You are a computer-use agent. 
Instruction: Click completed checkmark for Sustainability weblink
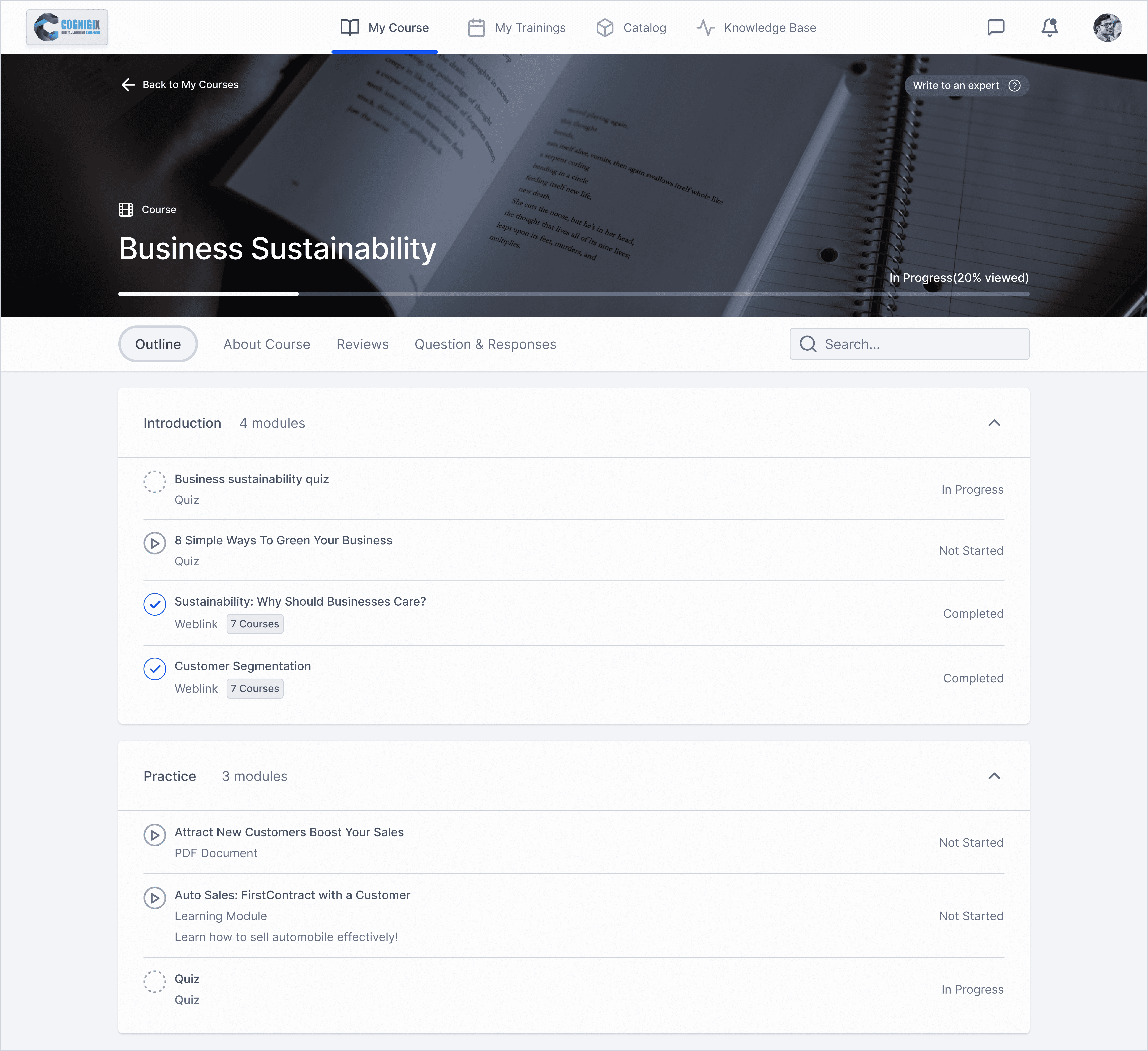pyautogui.click(x=154, y=604)
